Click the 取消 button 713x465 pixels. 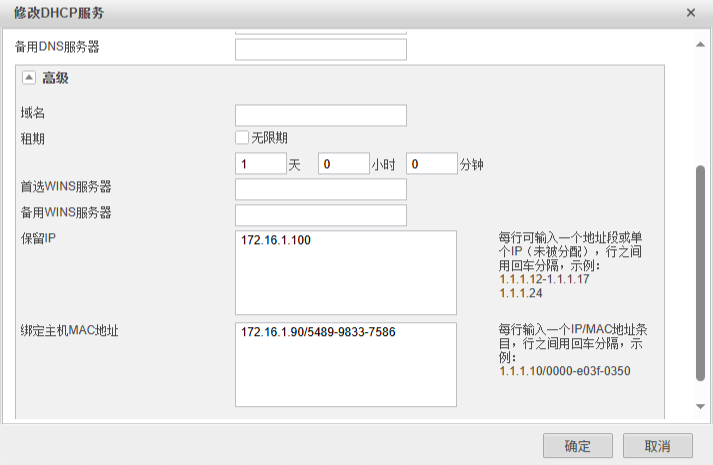658,446
